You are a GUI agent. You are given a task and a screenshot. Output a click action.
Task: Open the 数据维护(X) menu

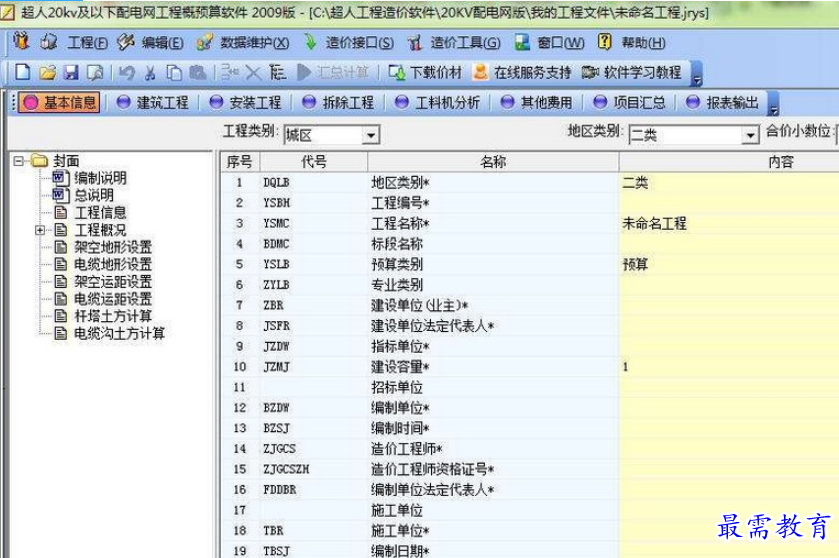[255, 43]
